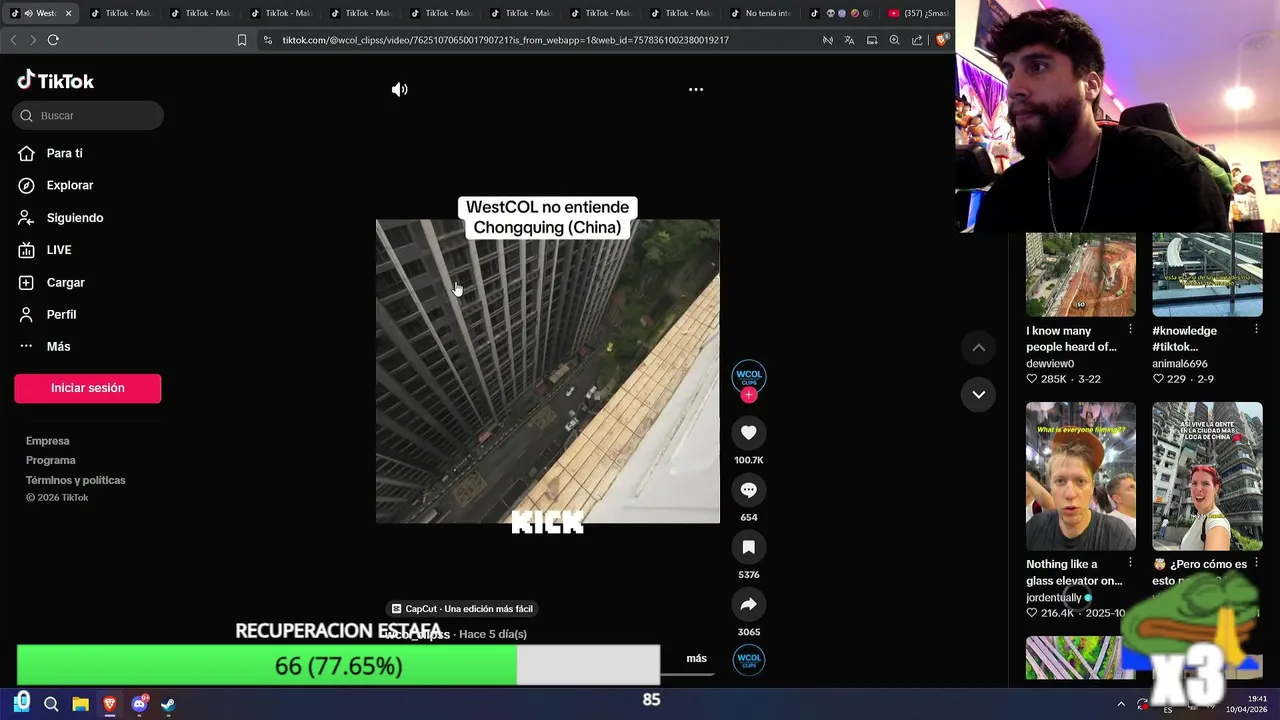Open options for 'I know many people' card
The height and width of the screenshot is (720, 1280).
pos(1130,329)
